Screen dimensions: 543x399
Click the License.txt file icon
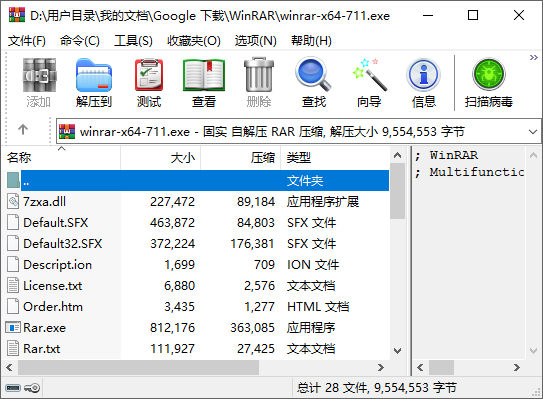click(x=13, y=286)
